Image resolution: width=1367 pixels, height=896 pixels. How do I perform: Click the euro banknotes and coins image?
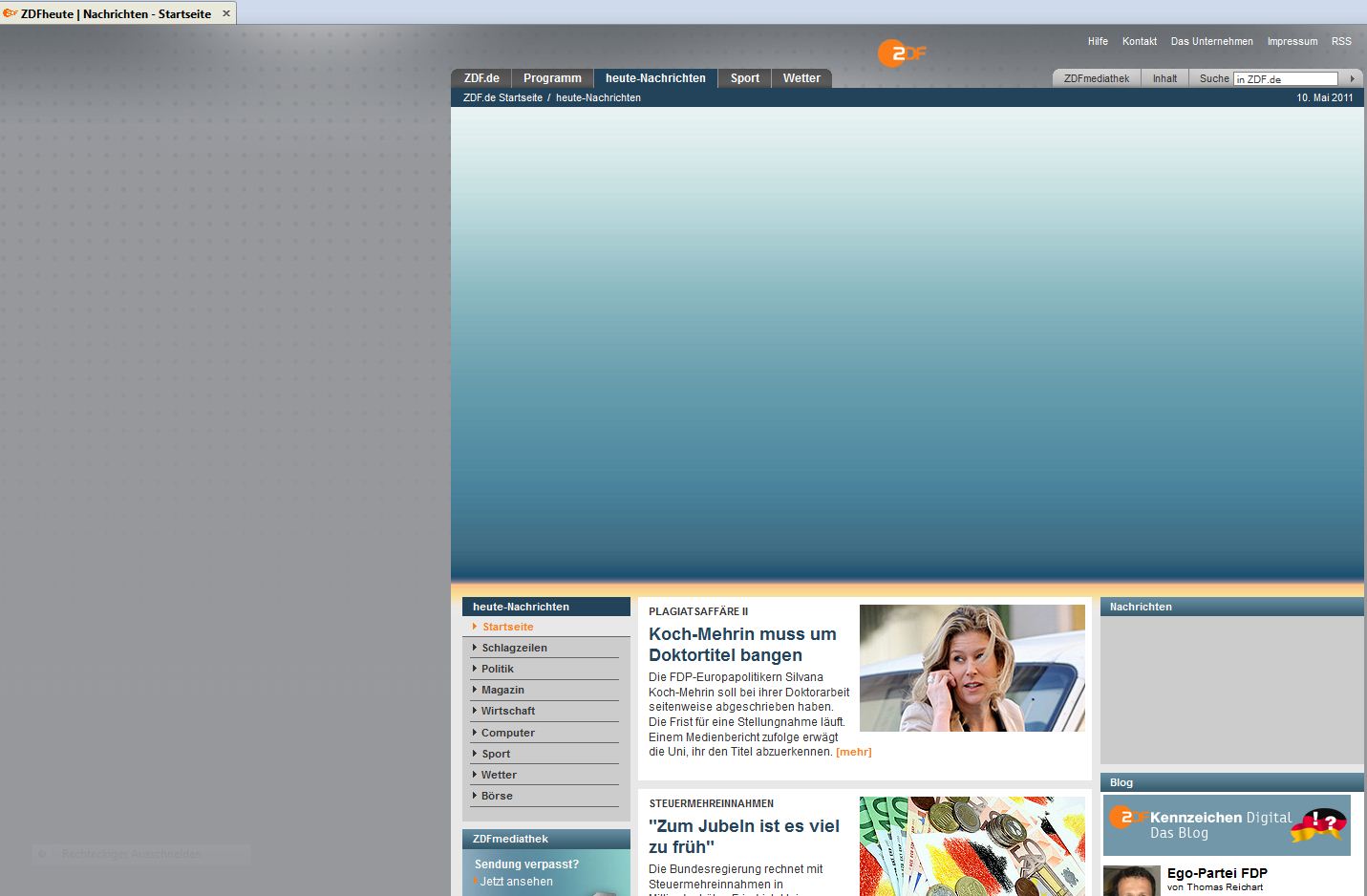pos(972,846)
